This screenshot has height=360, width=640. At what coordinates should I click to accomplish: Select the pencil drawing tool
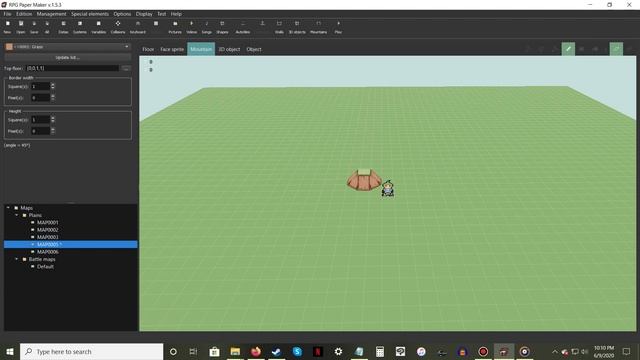coord(568,49)
